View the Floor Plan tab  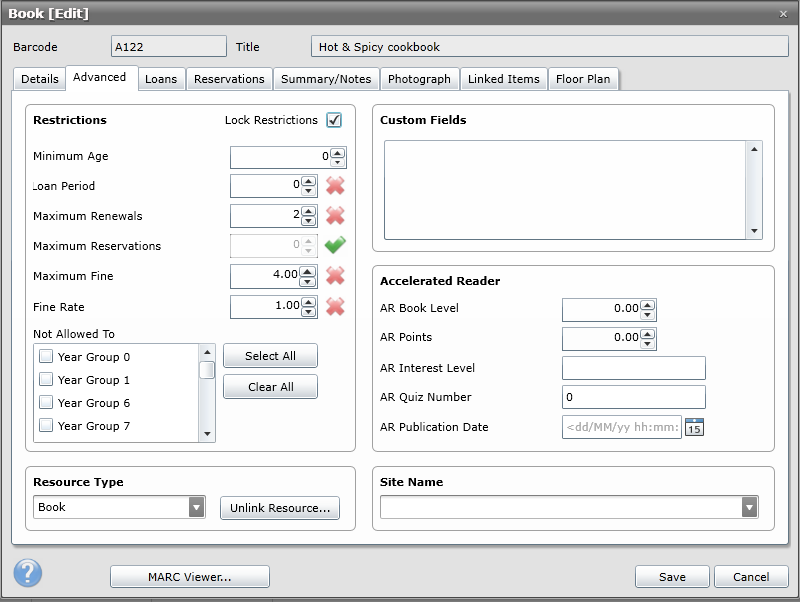pyautogui.click(x=583, y=79)
